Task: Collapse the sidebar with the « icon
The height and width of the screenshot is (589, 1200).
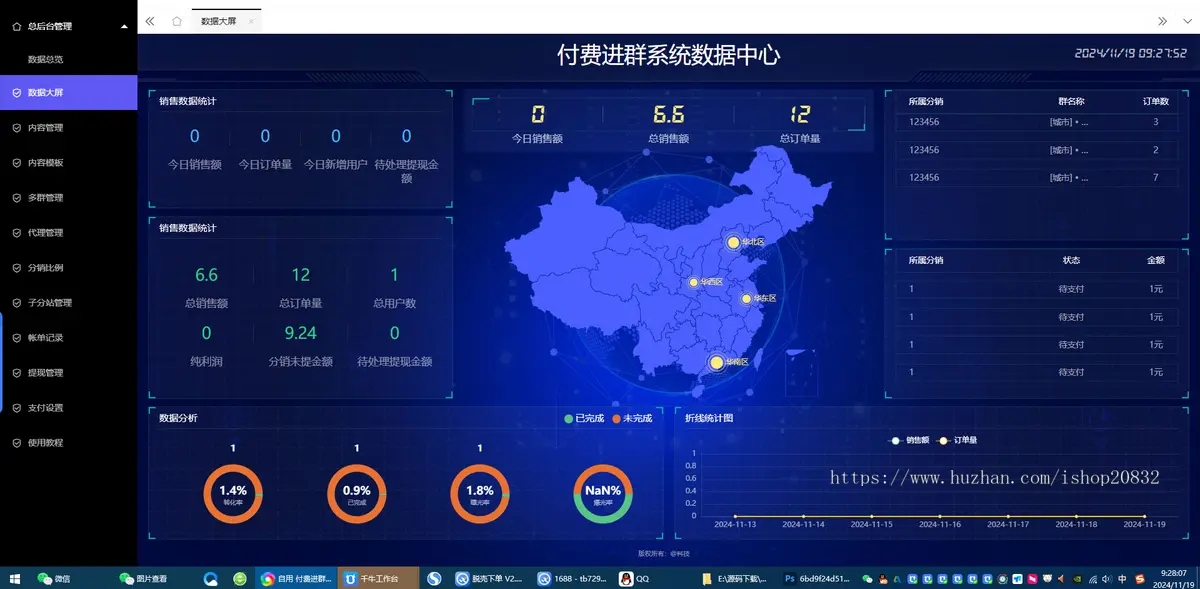Action: pos(150,19)
